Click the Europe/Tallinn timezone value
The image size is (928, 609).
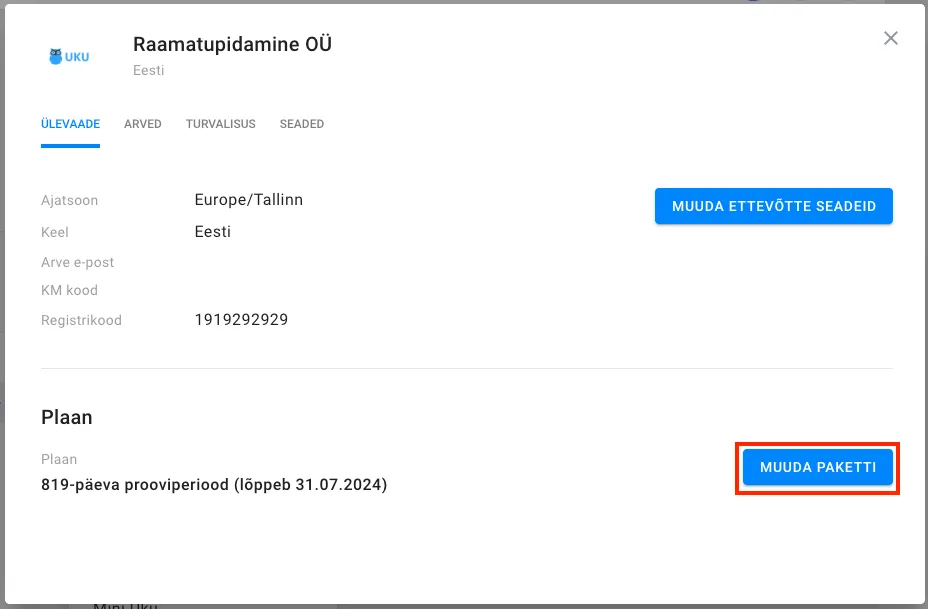[x=248, y=200]
